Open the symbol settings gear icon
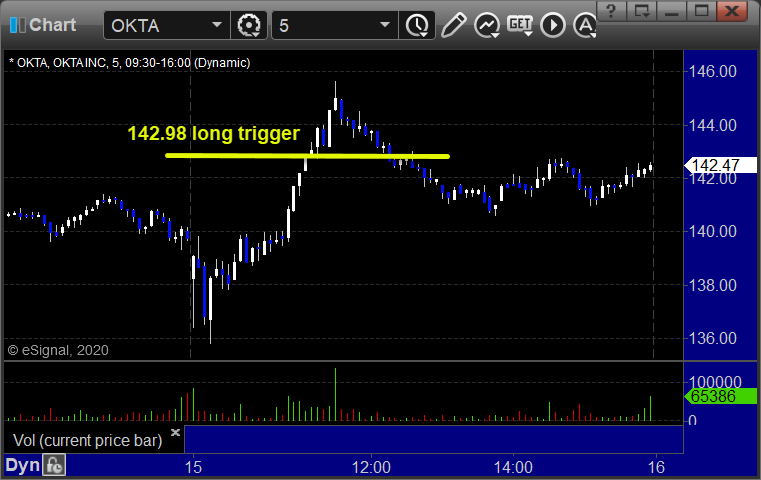The width and height of the screenshot is (761, 480). pyautogui.click(x=248, y=25)
